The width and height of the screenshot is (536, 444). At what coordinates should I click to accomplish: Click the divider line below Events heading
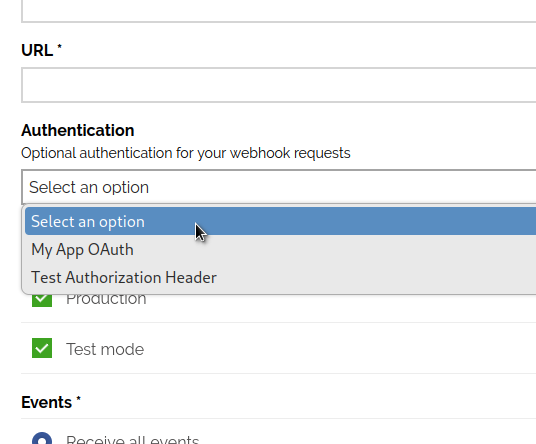(279, 418)
